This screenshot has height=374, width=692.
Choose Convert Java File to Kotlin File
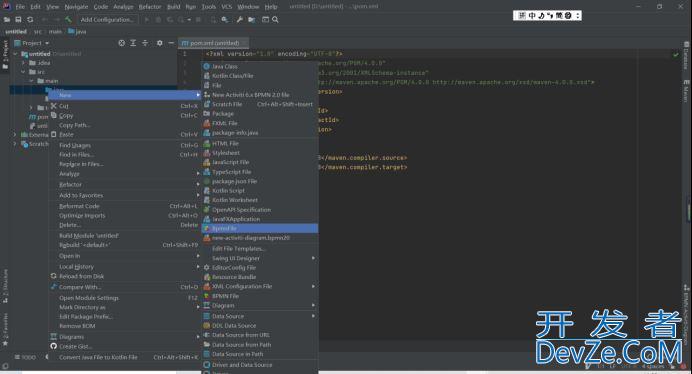pos(125,357)
